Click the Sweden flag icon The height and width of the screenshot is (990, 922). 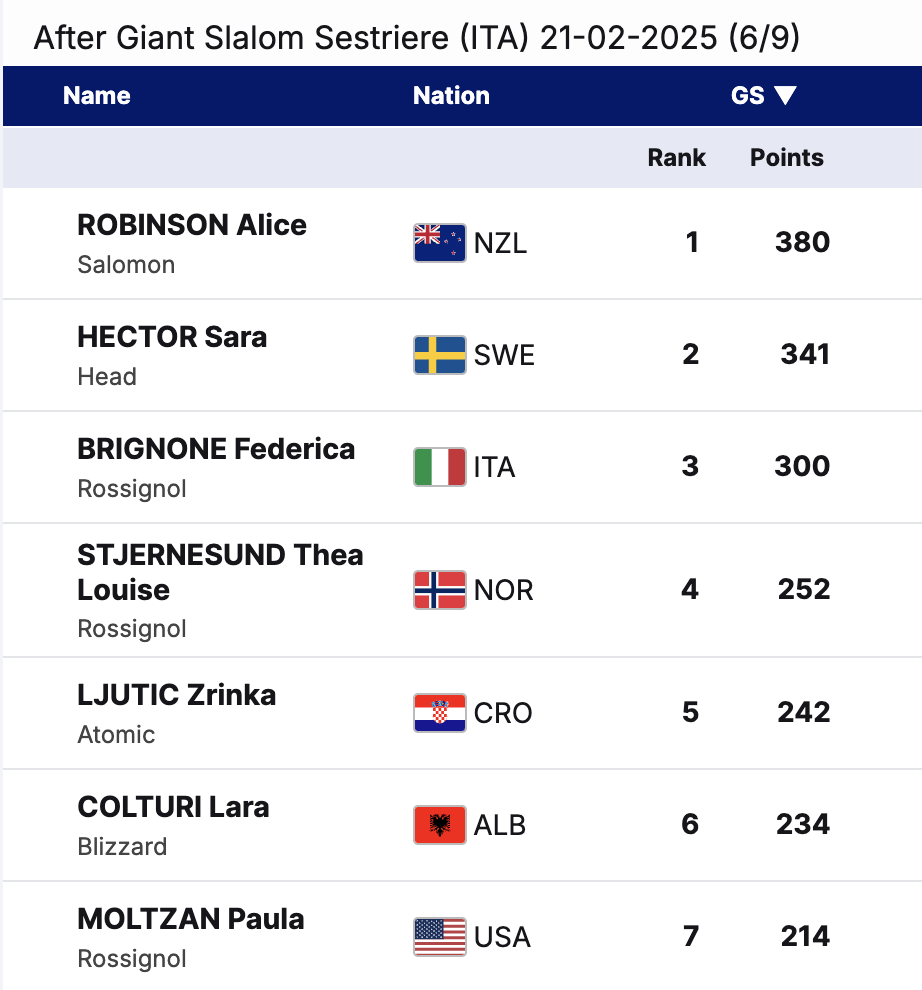point(439,355)
